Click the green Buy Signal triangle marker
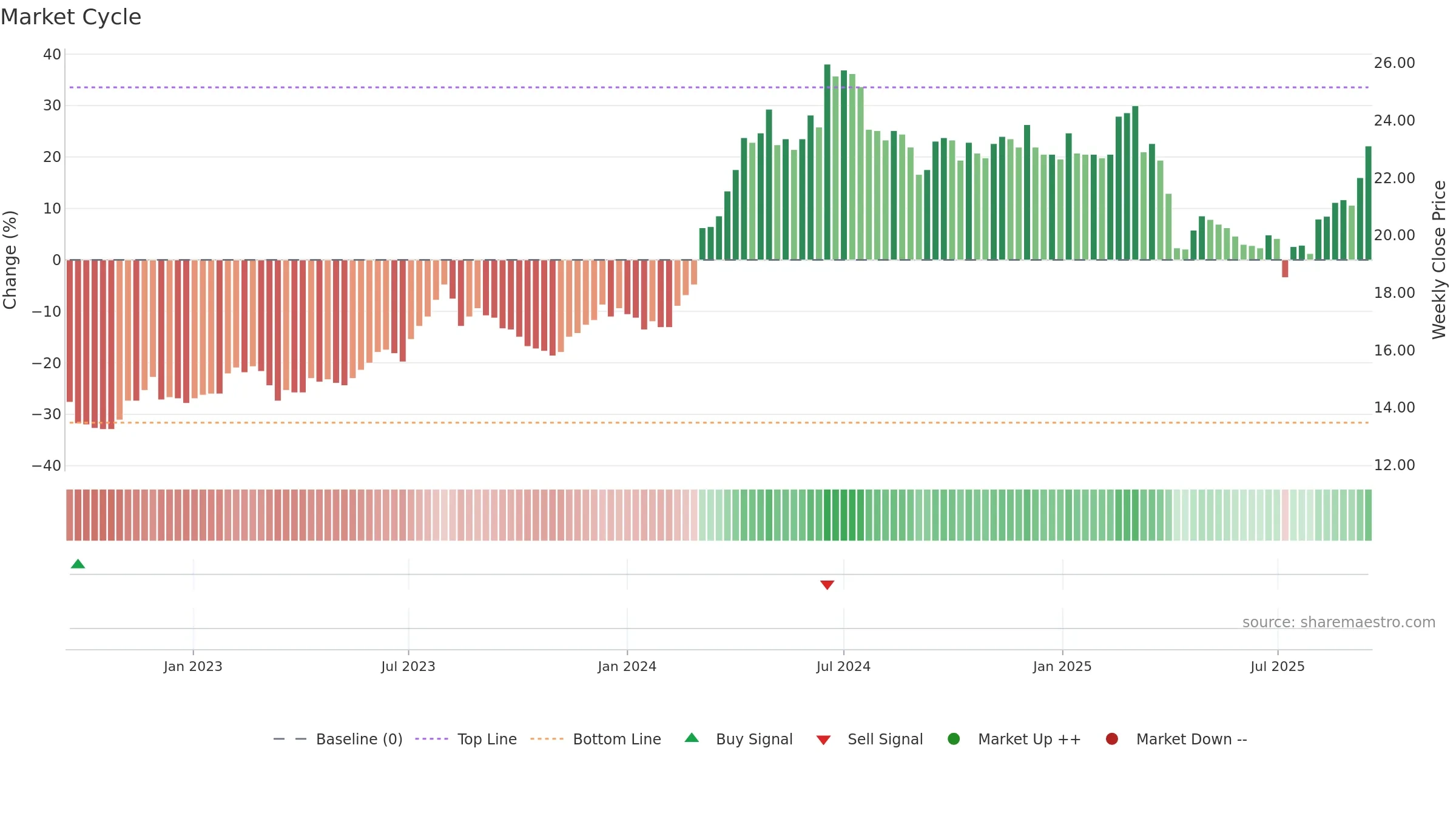Image resolution: width=1456 pixels, height=819 pixels. pyautogui.click(x=78, y=564)
